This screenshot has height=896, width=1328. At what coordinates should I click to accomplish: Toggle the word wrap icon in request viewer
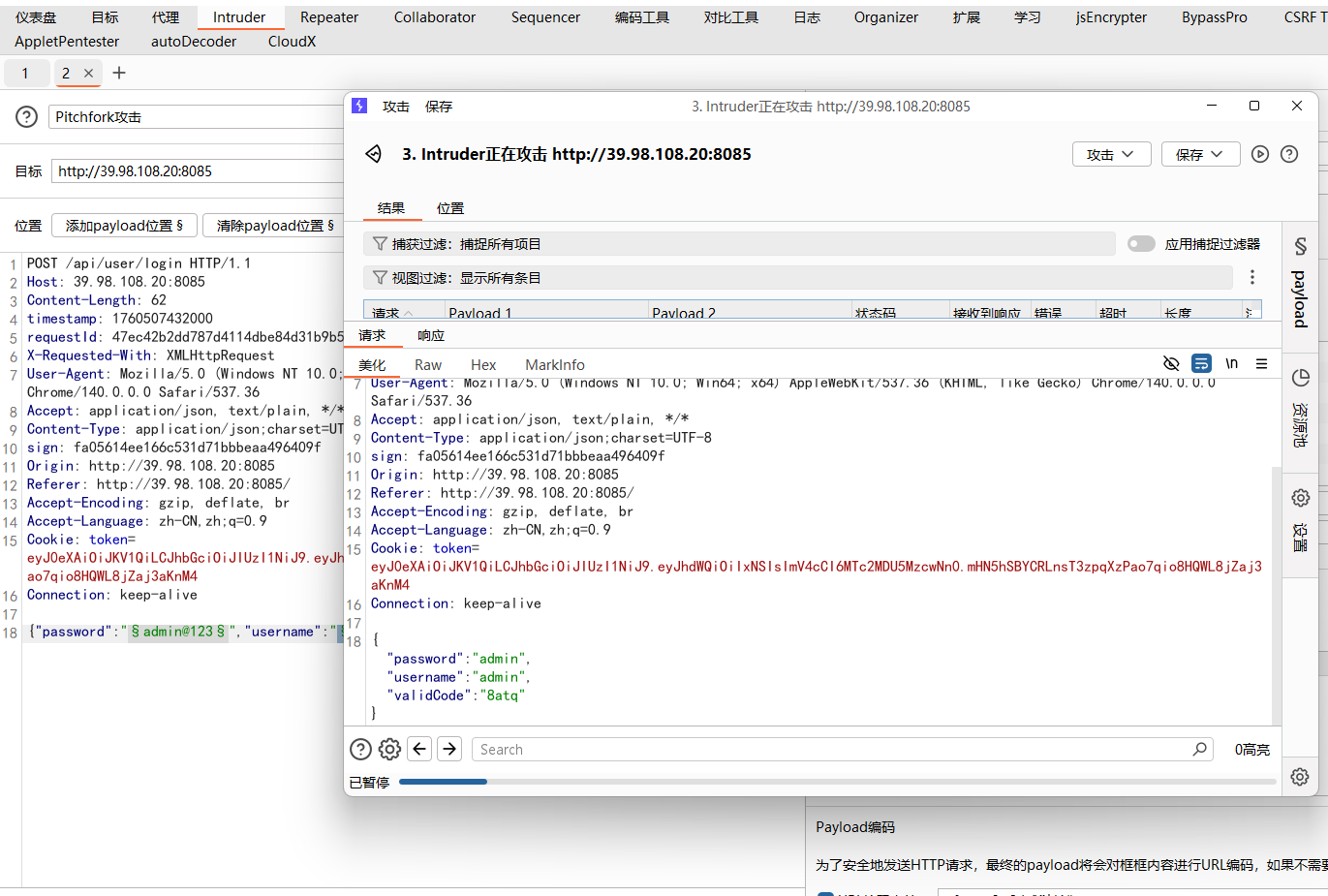(1201, 364)
